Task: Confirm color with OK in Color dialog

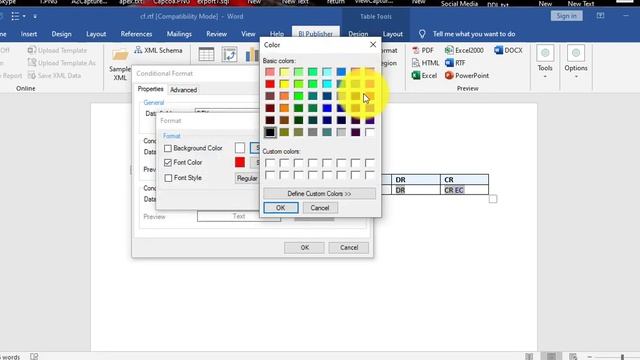Action: (x=281, y=208)
